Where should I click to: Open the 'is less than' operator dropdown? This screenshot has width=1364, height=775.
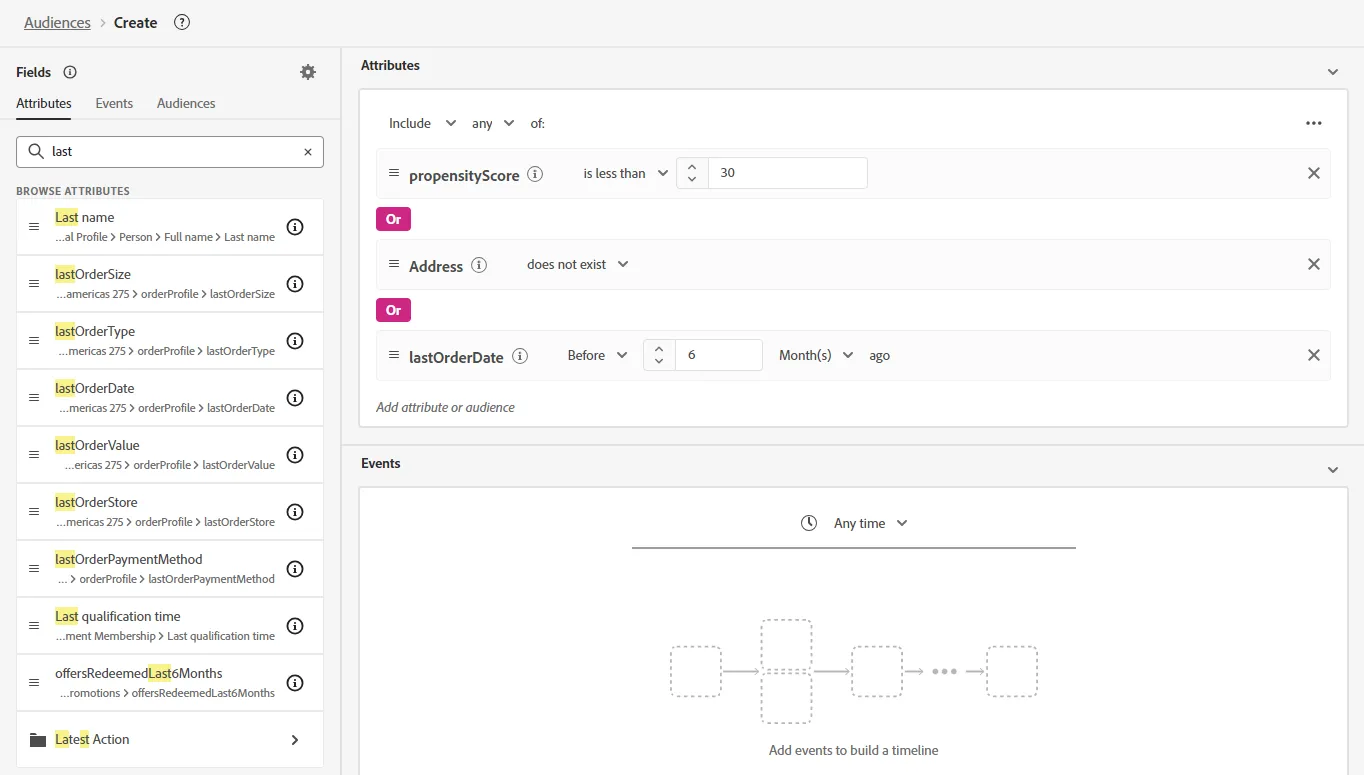625,173
